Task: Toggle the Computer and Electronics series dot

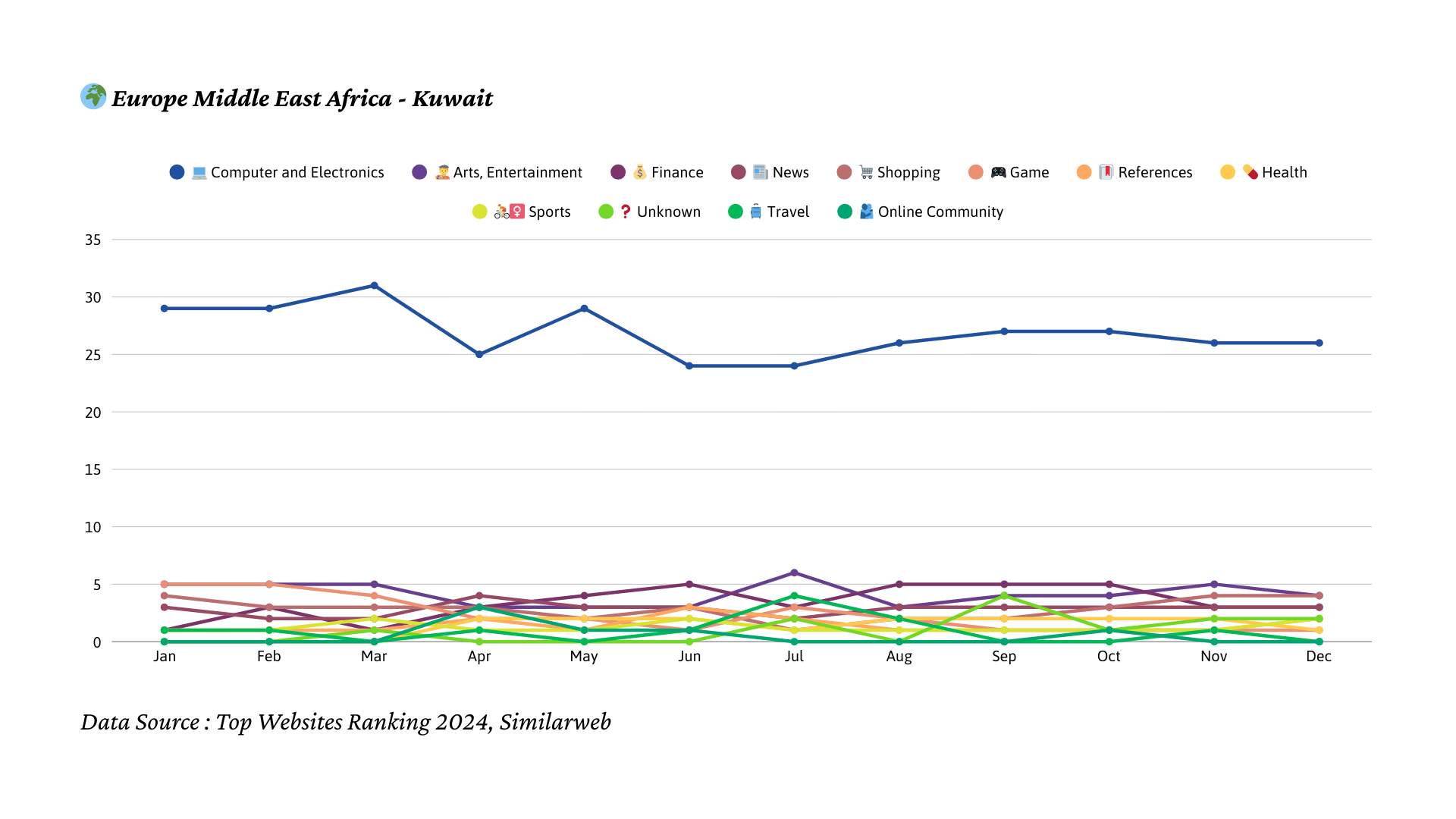Action: pyautogui.click(x=177, y=172)
